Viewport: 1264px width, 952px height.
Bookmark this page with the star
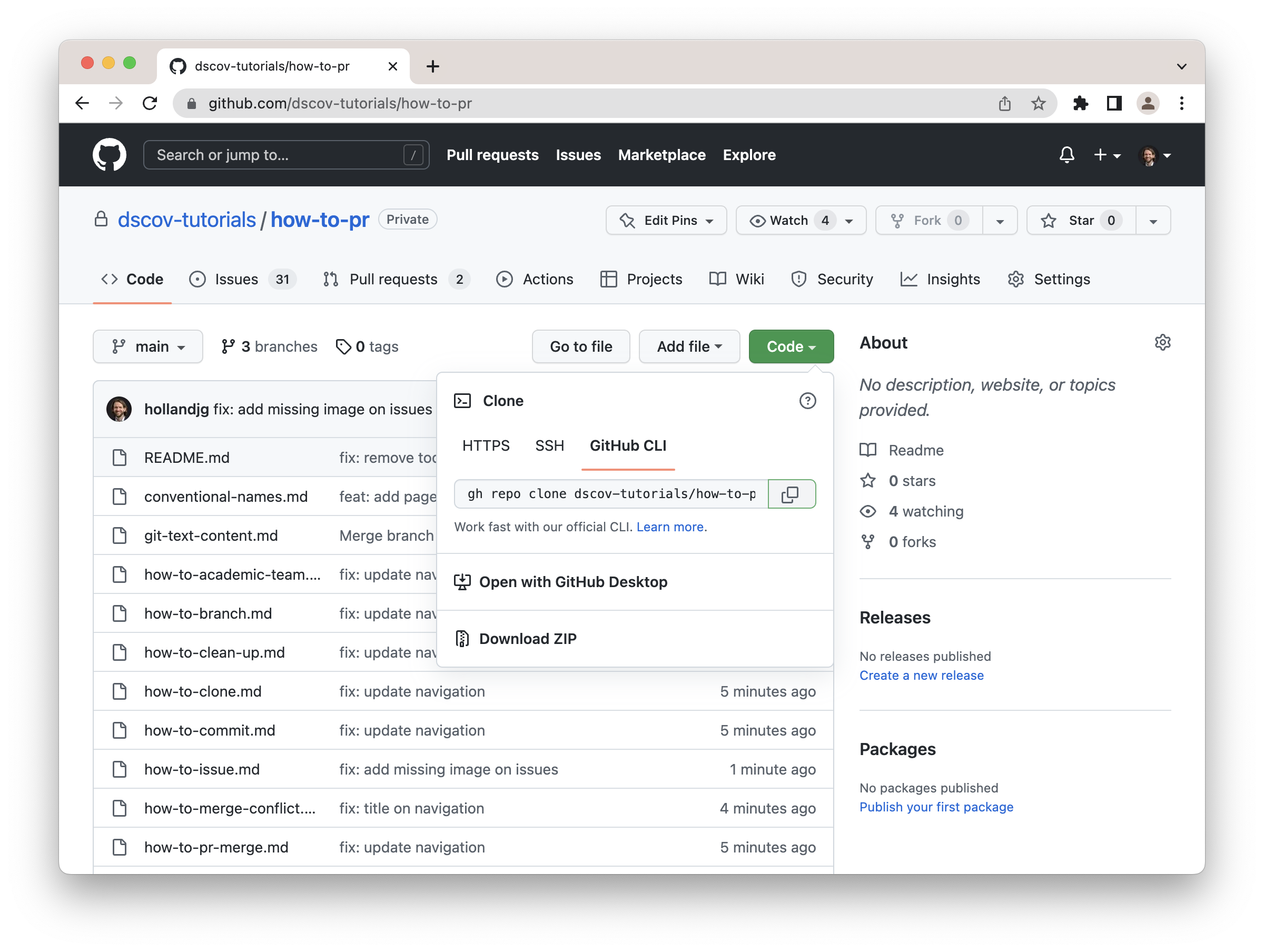(x=1038, y=103)
